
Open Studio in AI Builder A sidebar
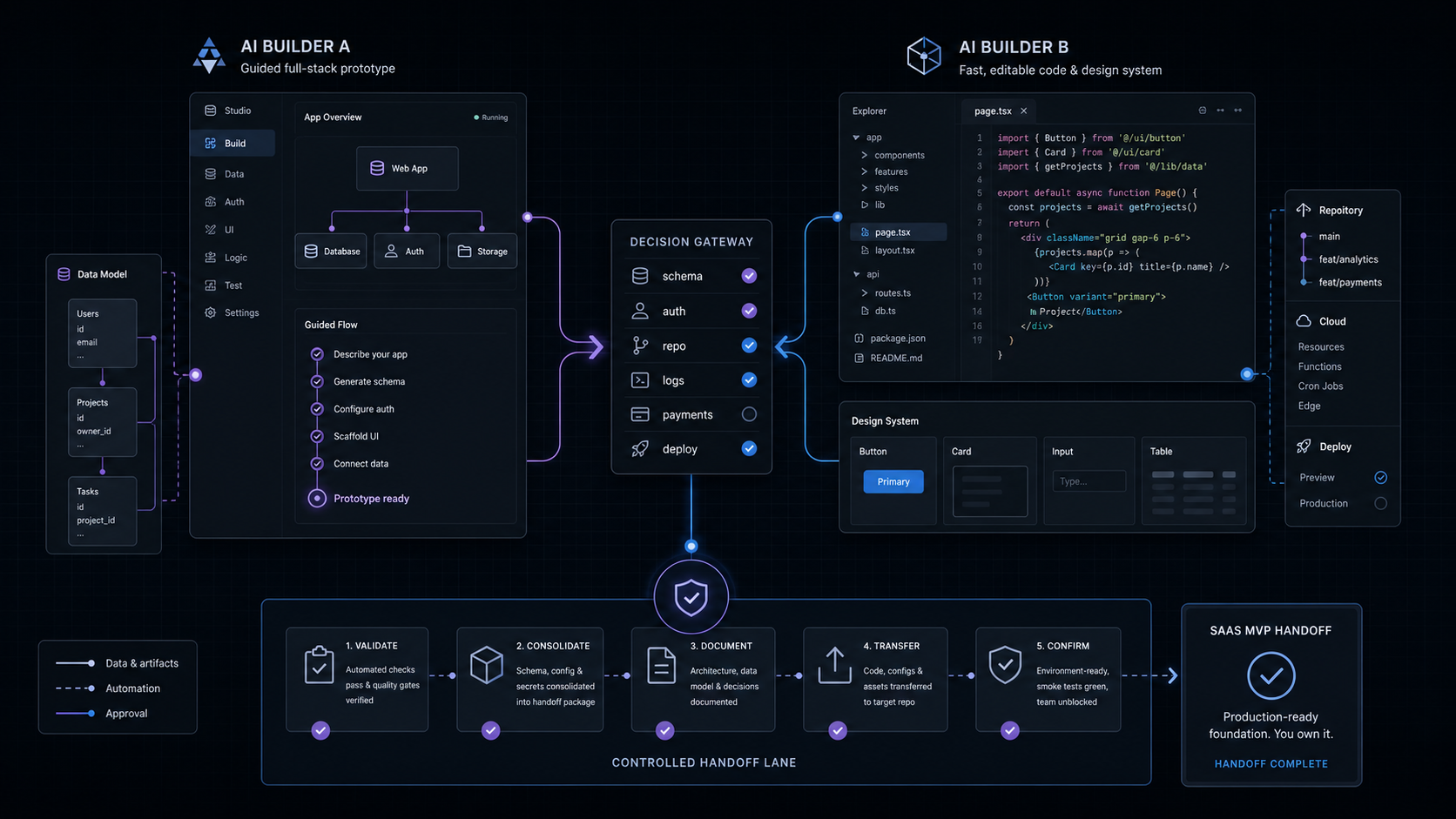coord(228,111)
